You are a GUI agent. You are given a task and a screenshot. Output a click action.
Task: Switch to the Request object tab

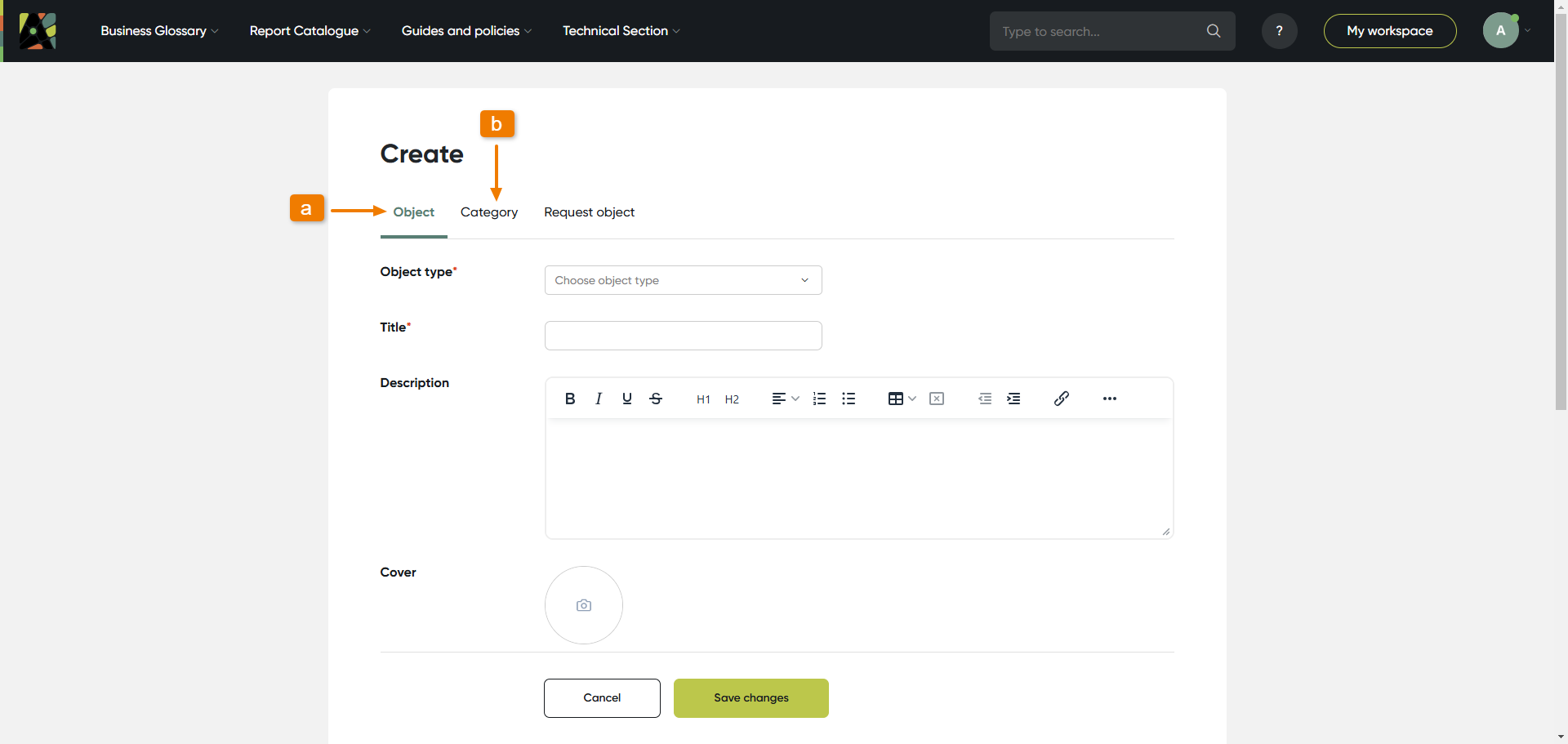[589, 212]
